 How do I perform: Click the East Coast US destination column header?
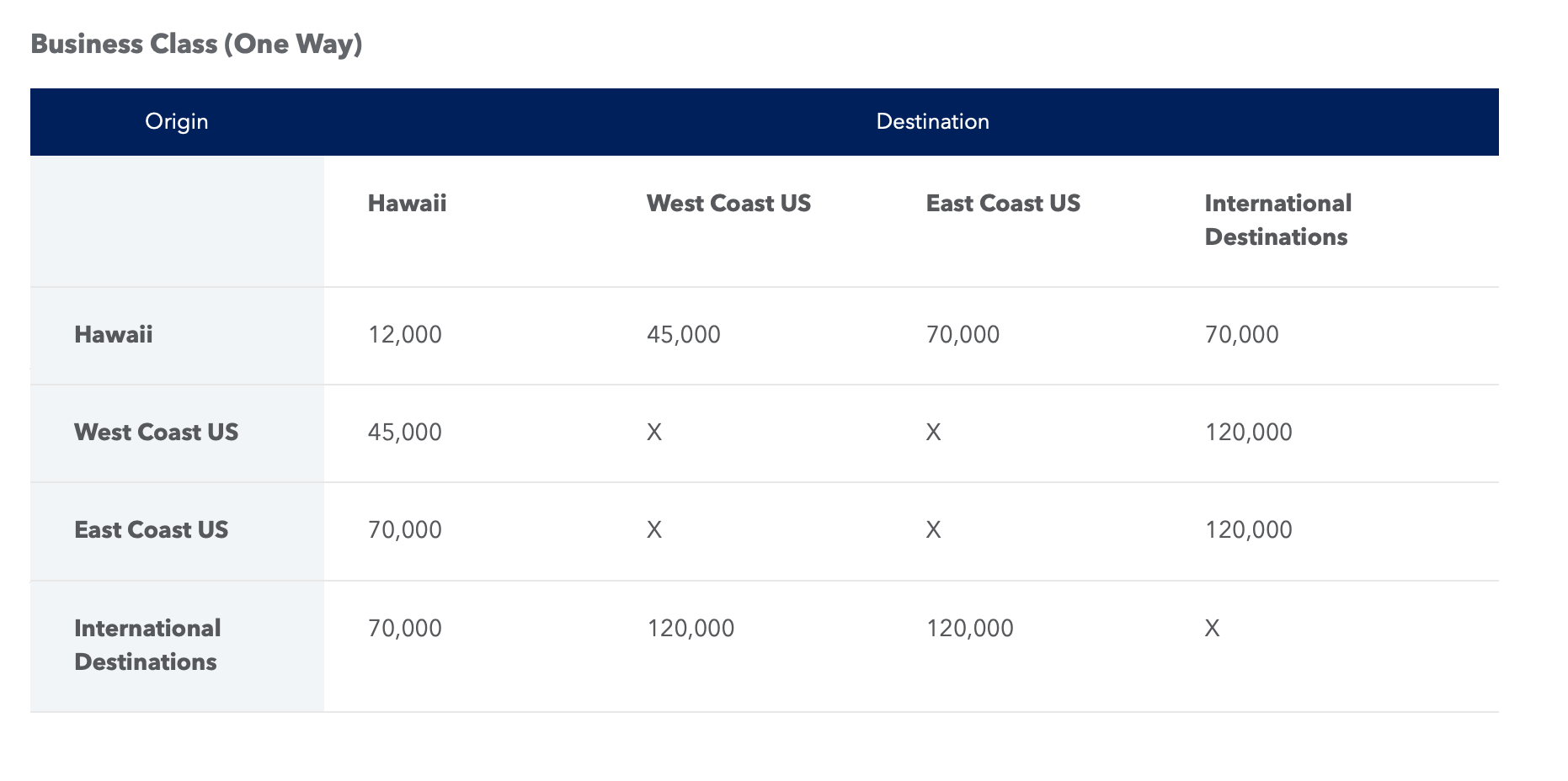click(x=1003, y=202)
